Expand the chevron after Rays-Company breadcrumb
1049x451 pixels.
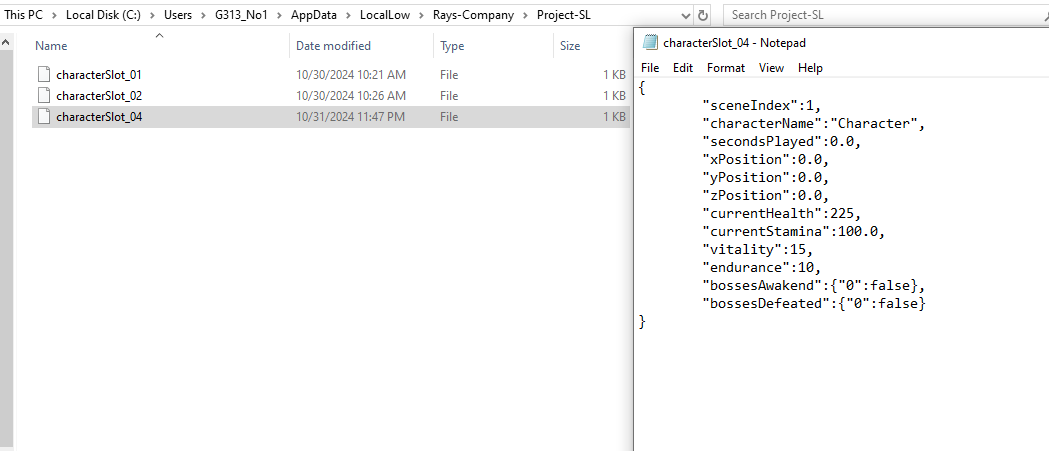pos(525,15)
